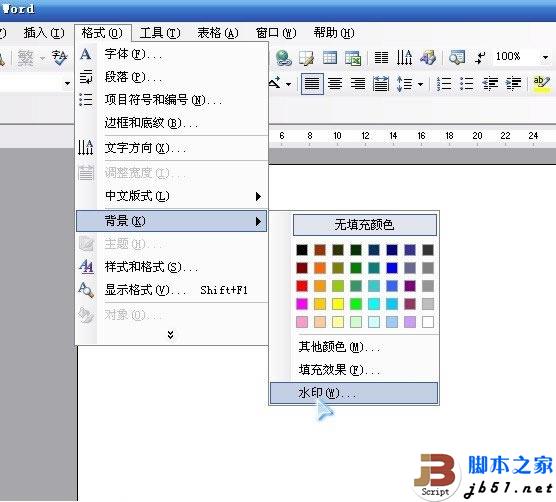
Task: Open Tables and Borders toolbar icon
Action: coord(306,58)
